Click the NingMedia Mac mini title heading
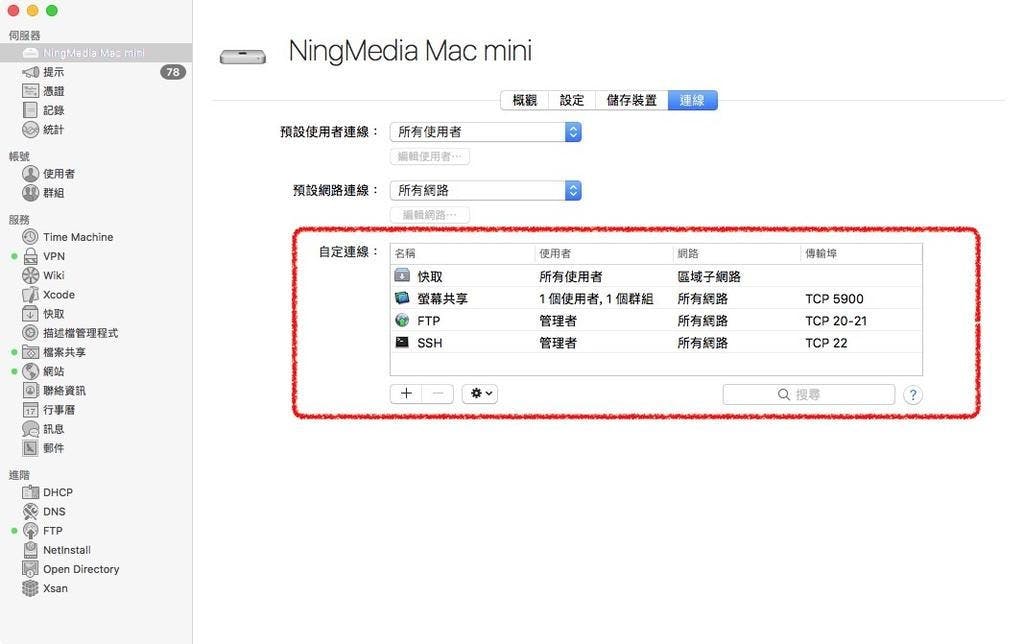Screen dimensions: 1024x644 tap(410, 51)
